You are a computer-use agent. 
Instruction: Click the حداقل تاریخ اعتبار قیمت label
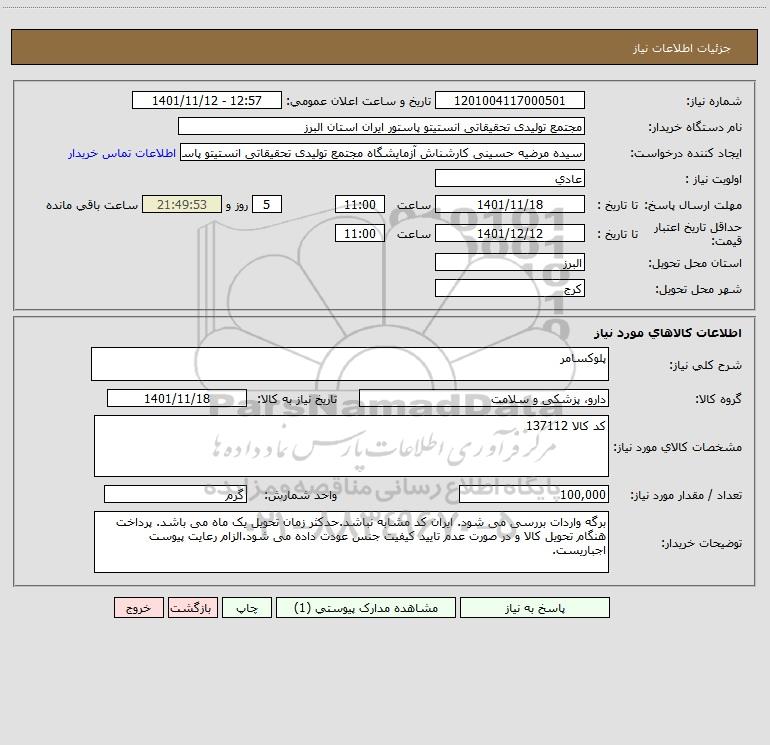698,234
